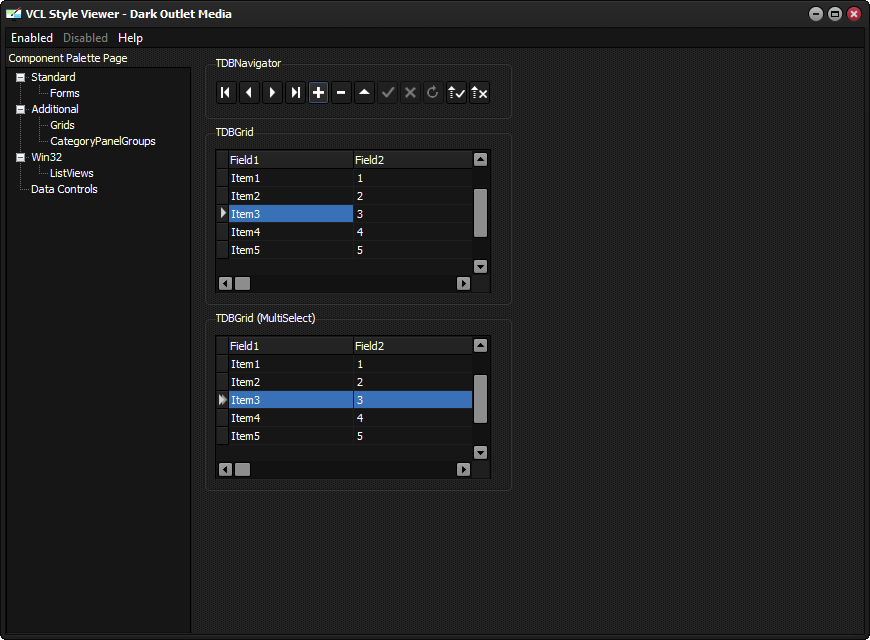The height and width of the screenshot is (640, 870).
Task: Select Data Controls in the tree
Action: (x=64, y=189)
